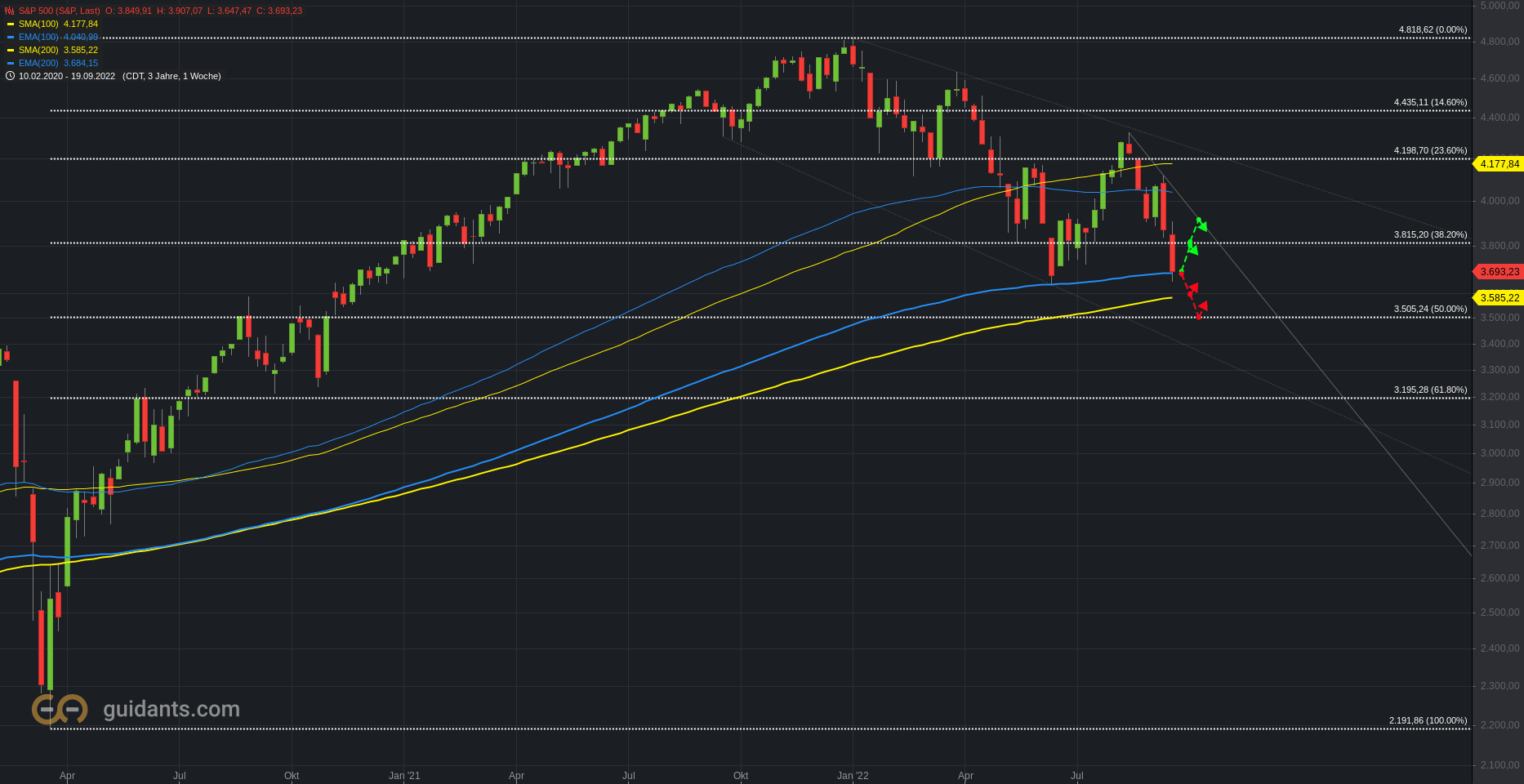Click the 2.700,00 price axis label
This screenshot has height=784, width=1524.
pos(1499,546)
